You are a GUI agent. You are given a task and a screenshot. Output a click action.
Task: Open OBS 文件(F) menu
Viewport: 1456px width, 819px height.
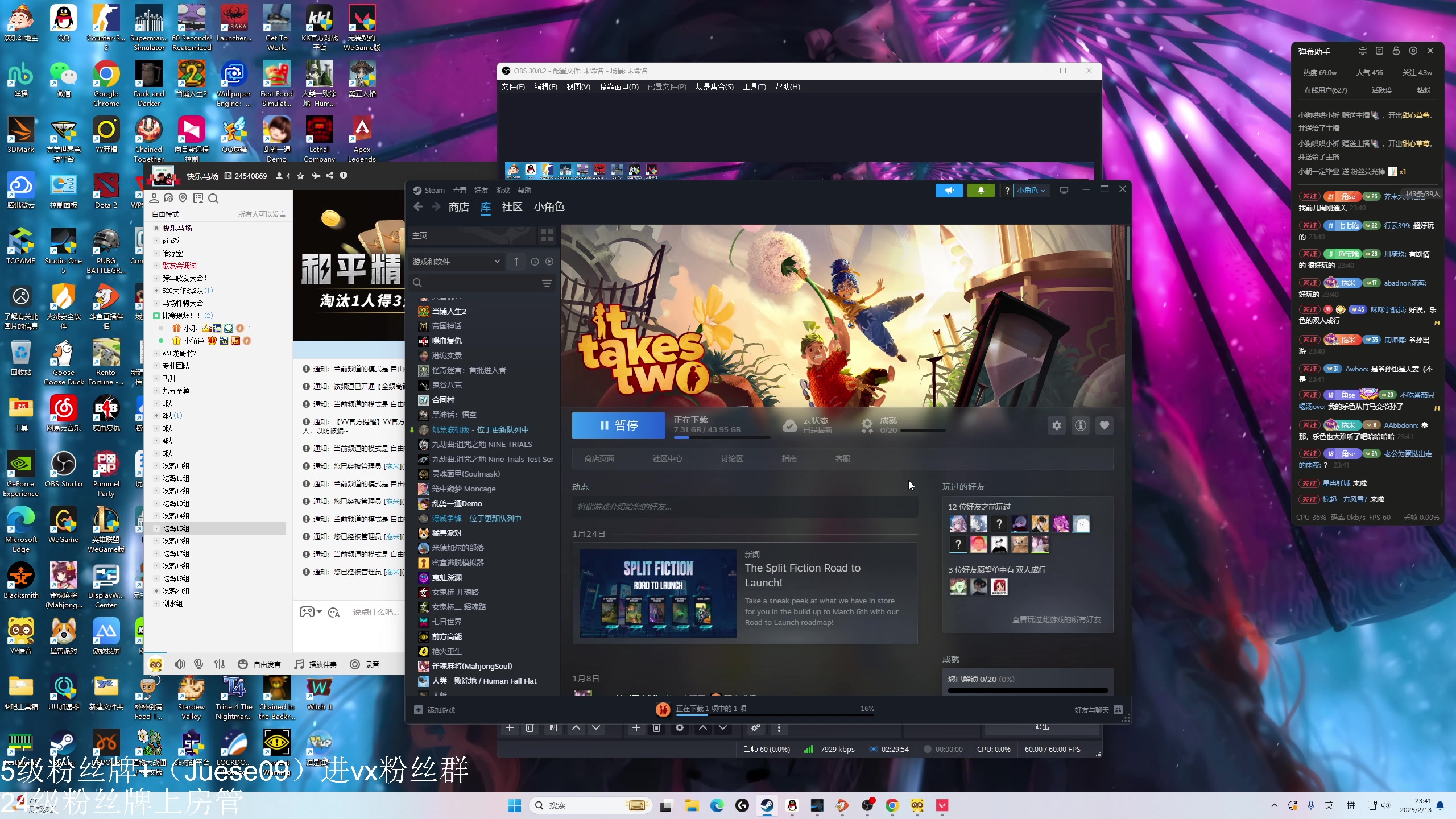tap(513, 87)
